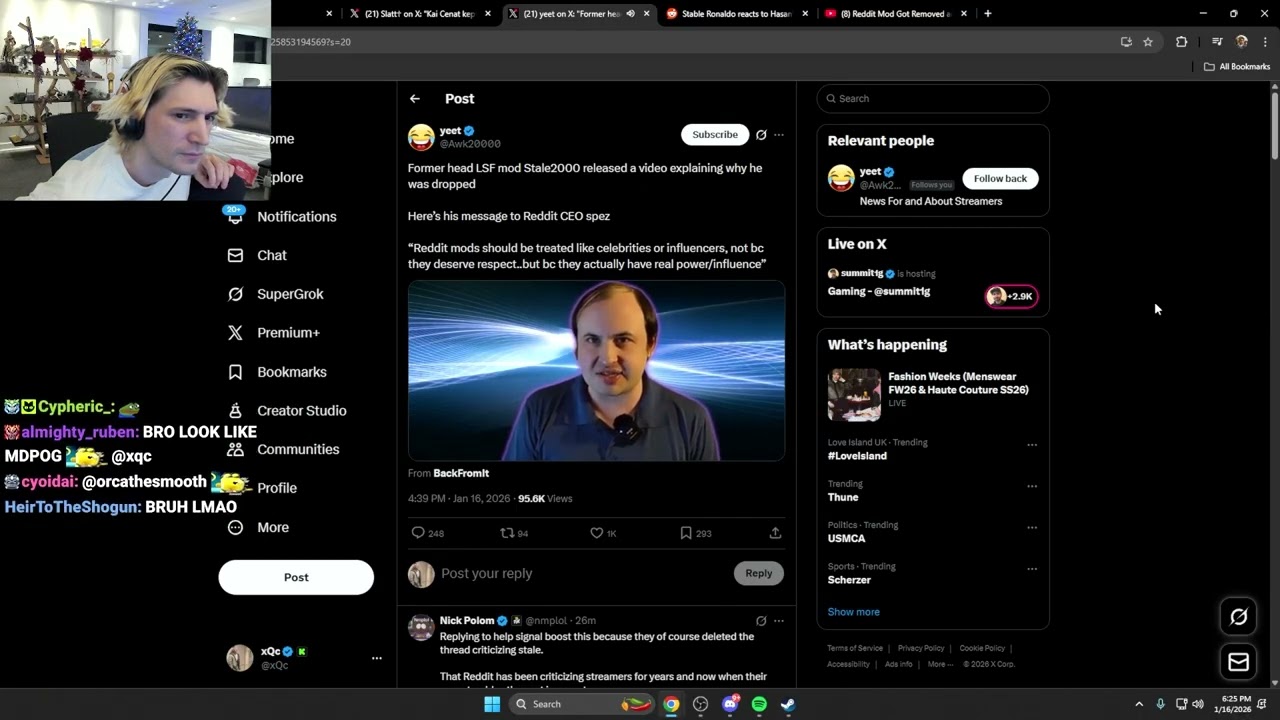Viewport: 1280px width, 720px height.
Task: Open the Privacy Policy link
Action: (921, 648)
